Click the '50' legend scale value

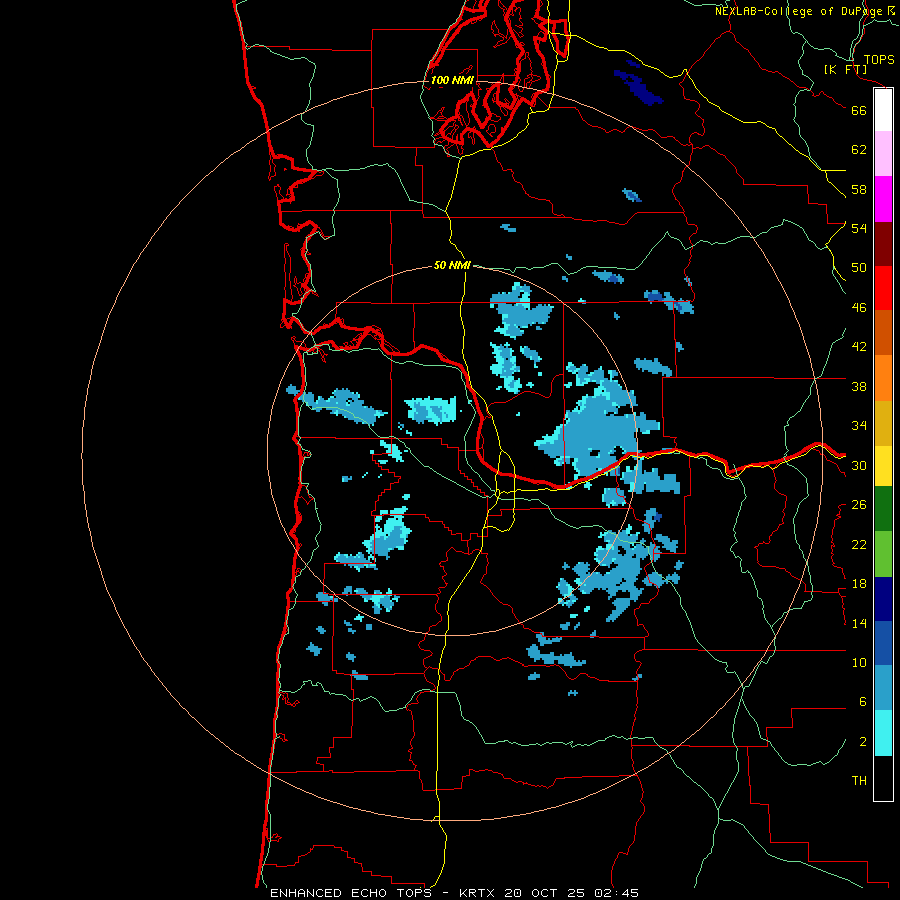point(859,268)
